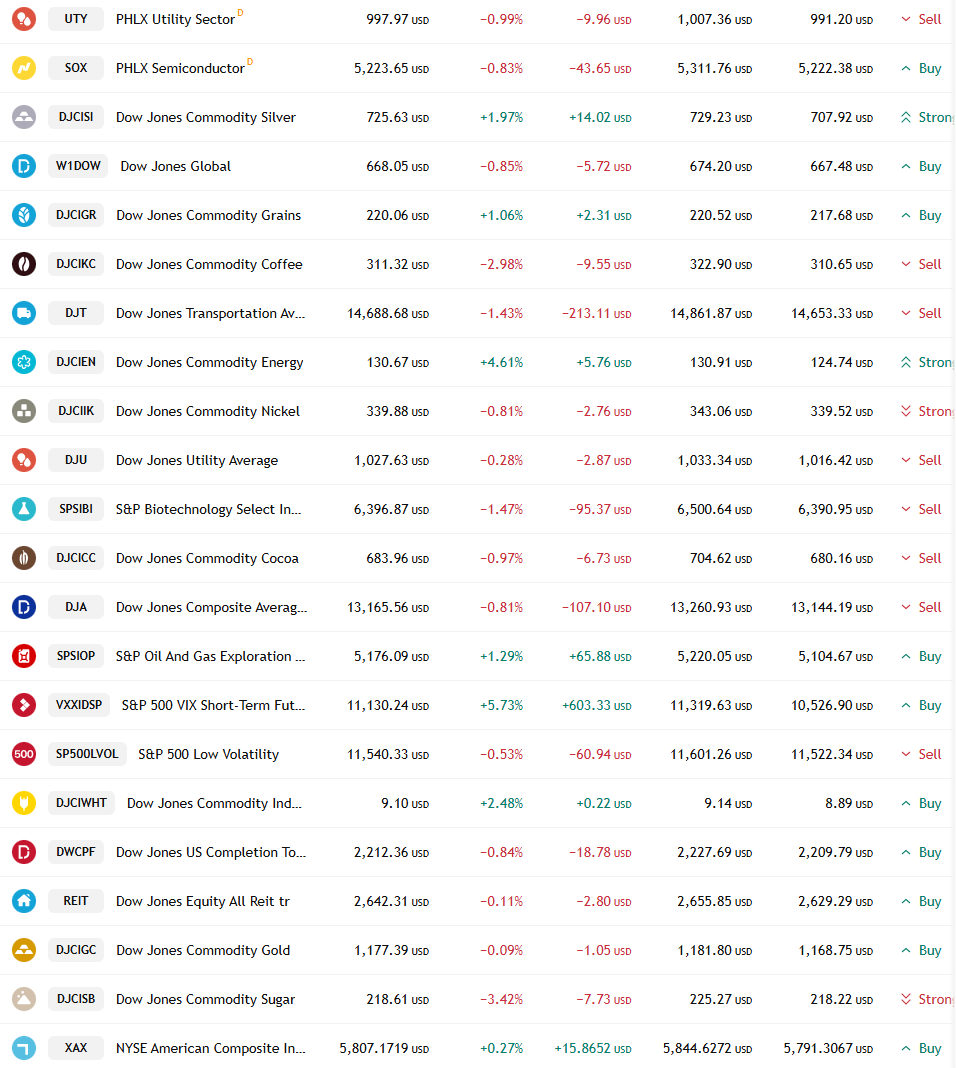
Task: Click the 14,861.87 USD high value
Action: point(712,314)
